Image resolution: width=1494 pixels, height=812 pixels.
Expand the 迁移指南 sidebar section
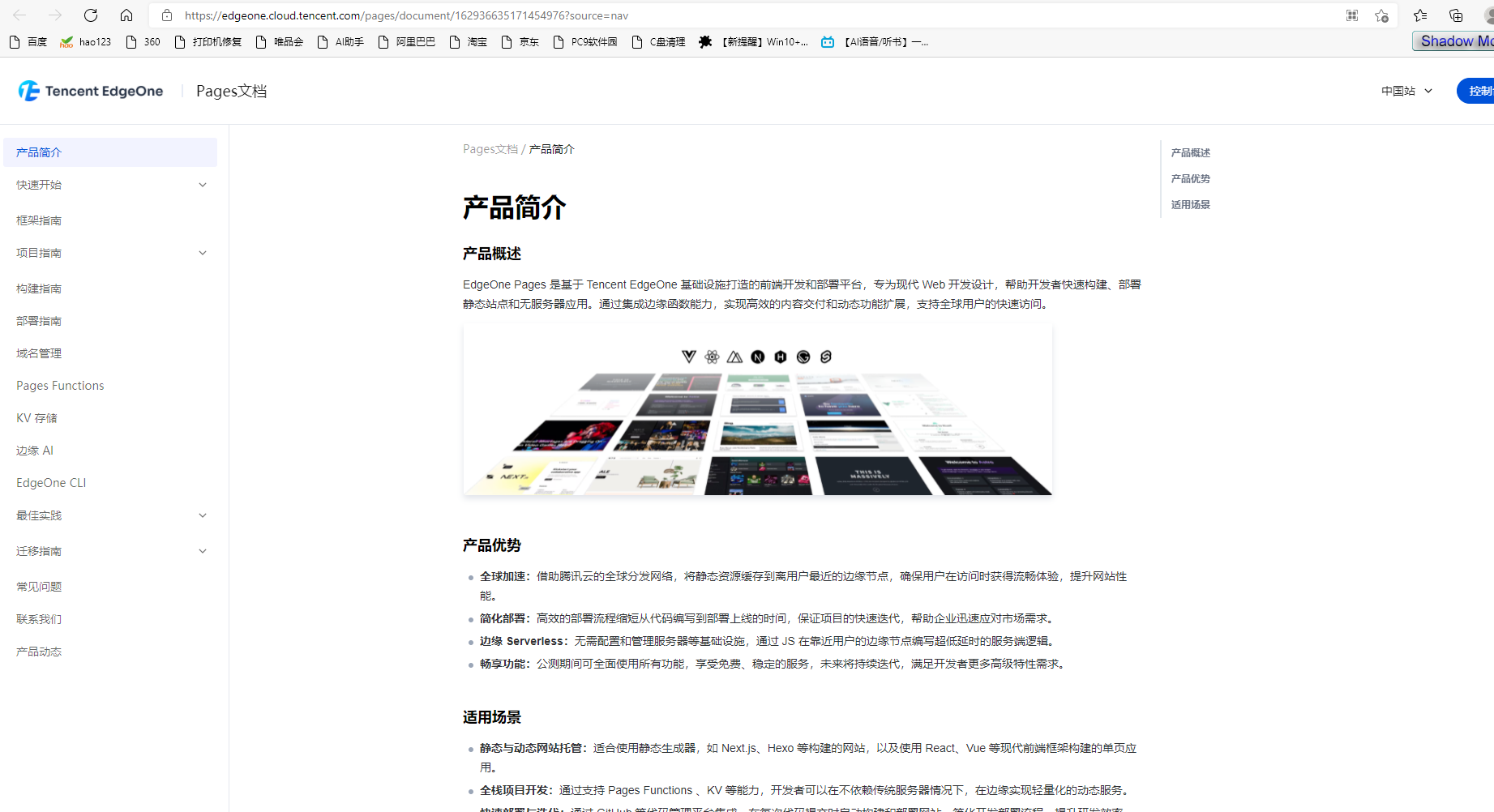coord(110,551)
